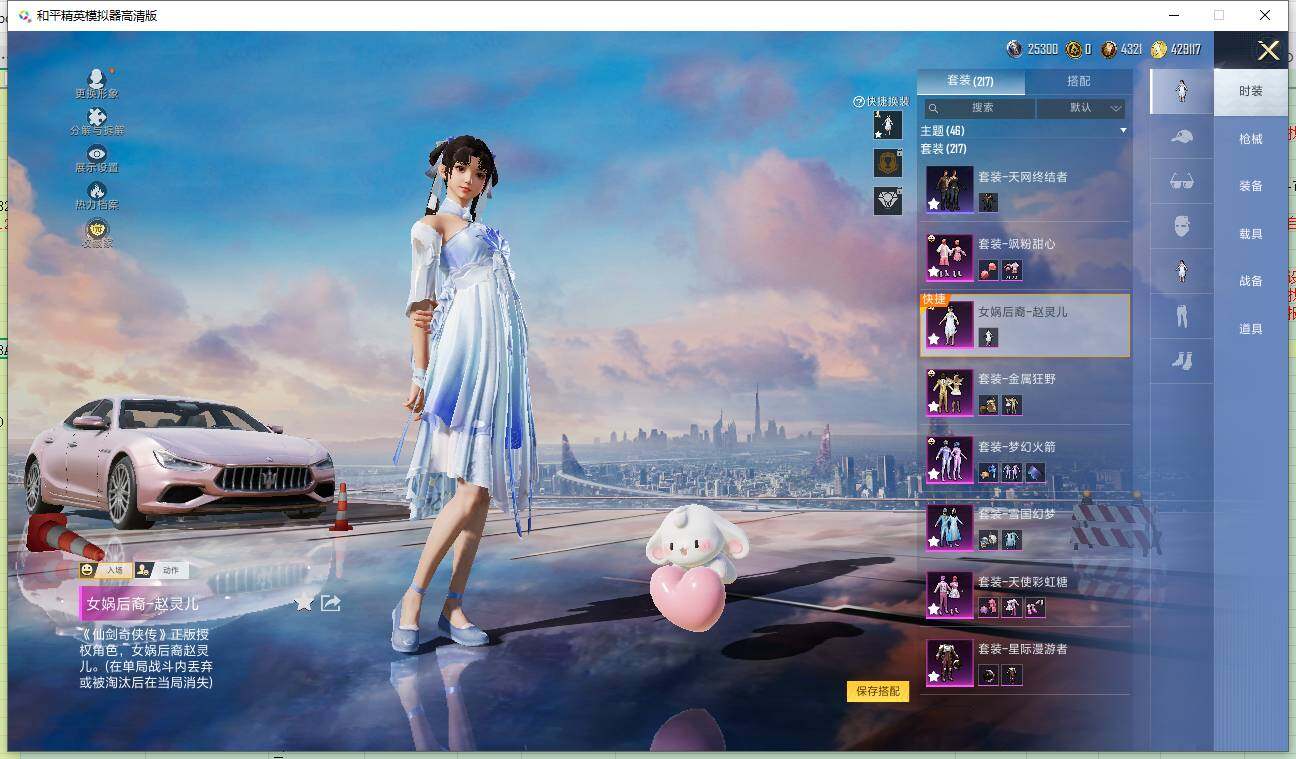Select the 套装-梦幻火箭 outfit thumbnail

(x=949, y=459)
